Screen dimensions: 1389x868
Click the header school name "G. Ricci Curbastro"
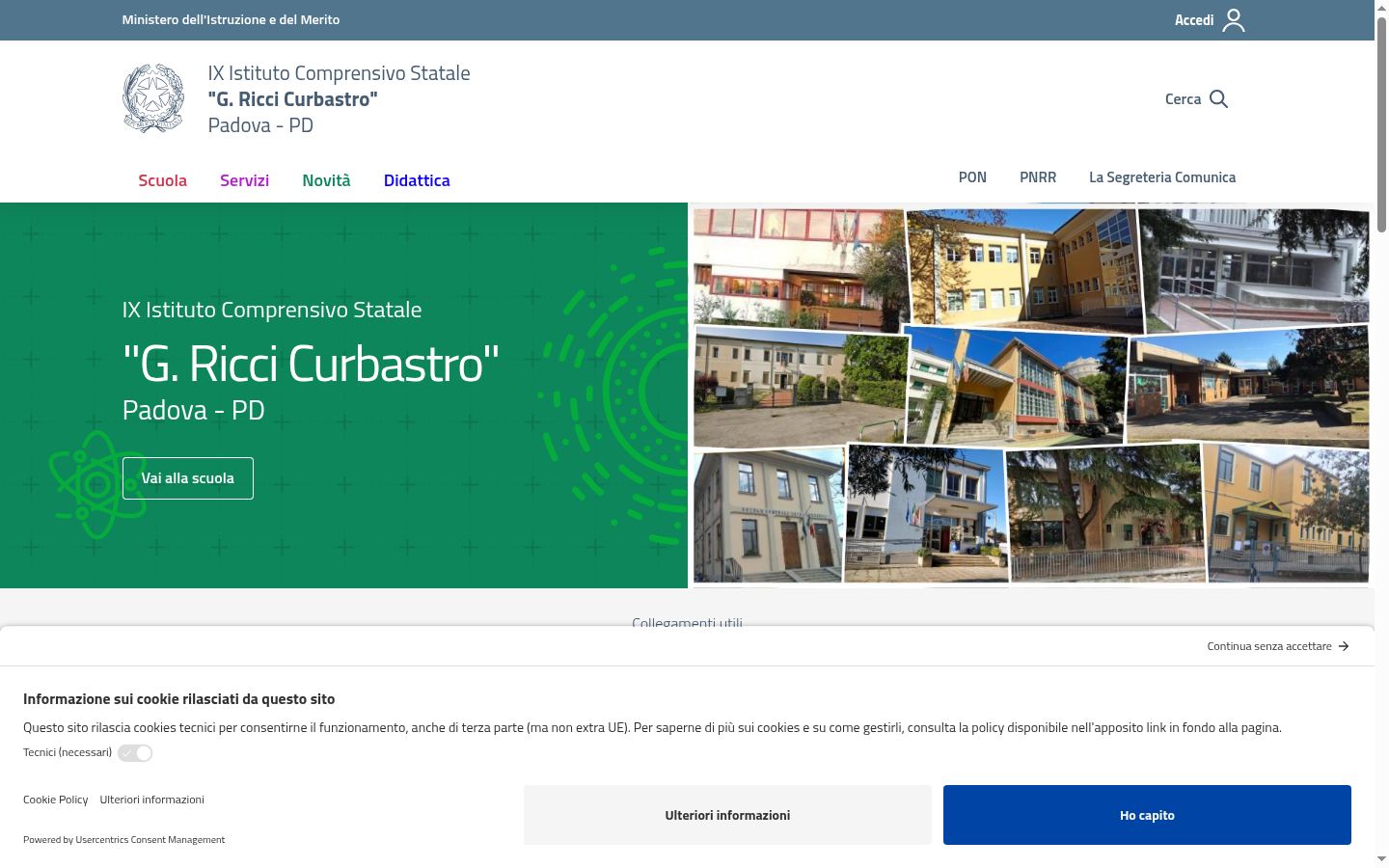[293, 99]
